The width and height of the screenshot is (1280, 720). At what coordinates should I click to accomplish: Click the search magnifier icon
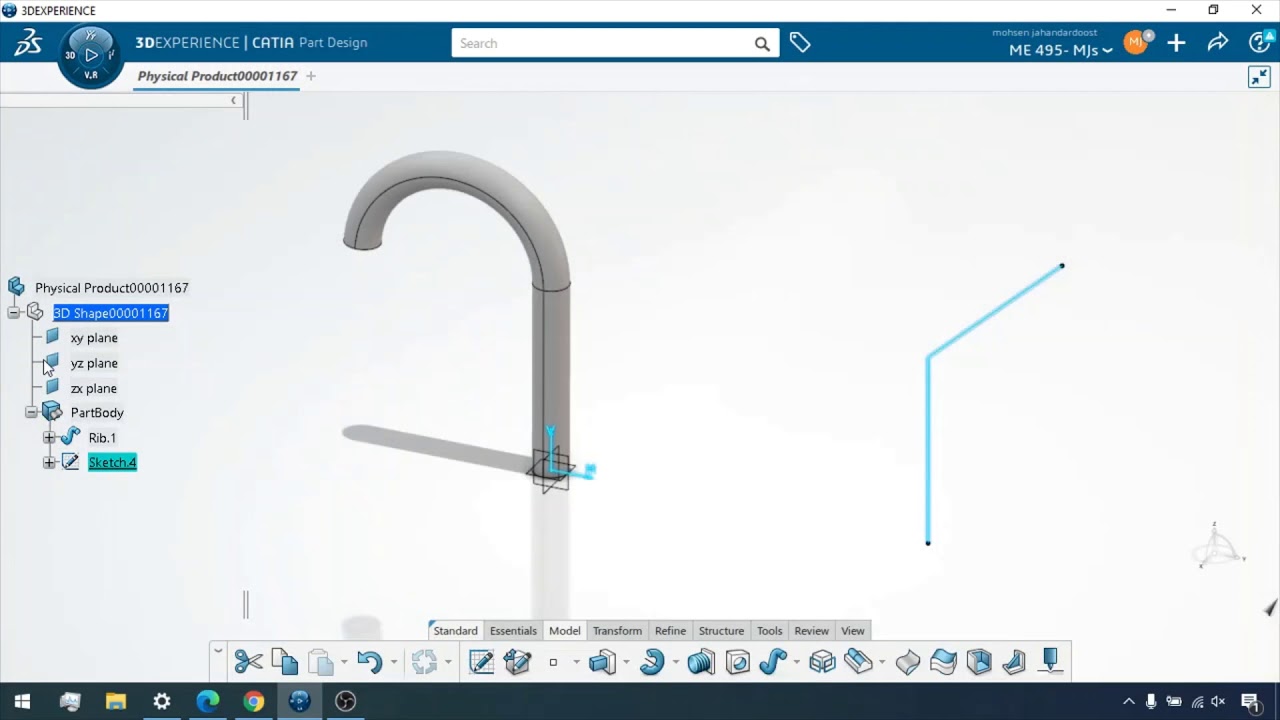point(762,44)
